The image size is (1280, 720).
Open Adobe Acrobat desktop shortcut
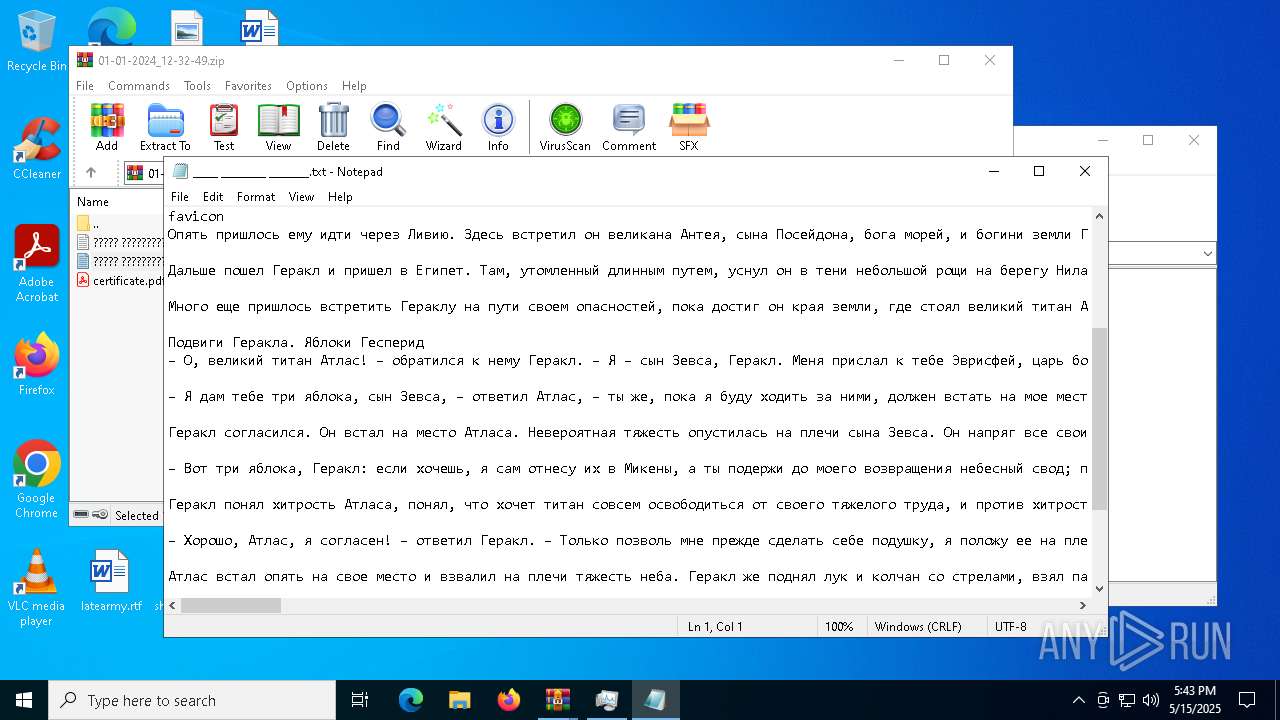[36, 264]
